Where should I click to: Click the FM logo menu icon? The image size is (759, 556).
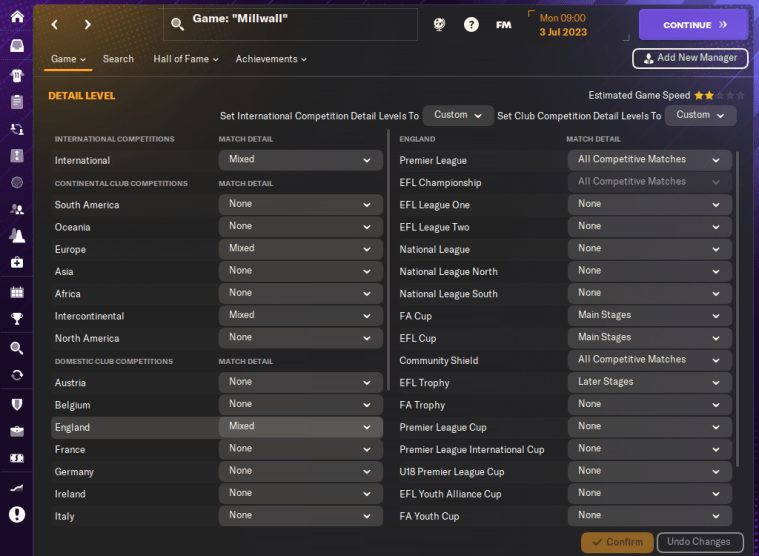(x=503, y=24)
